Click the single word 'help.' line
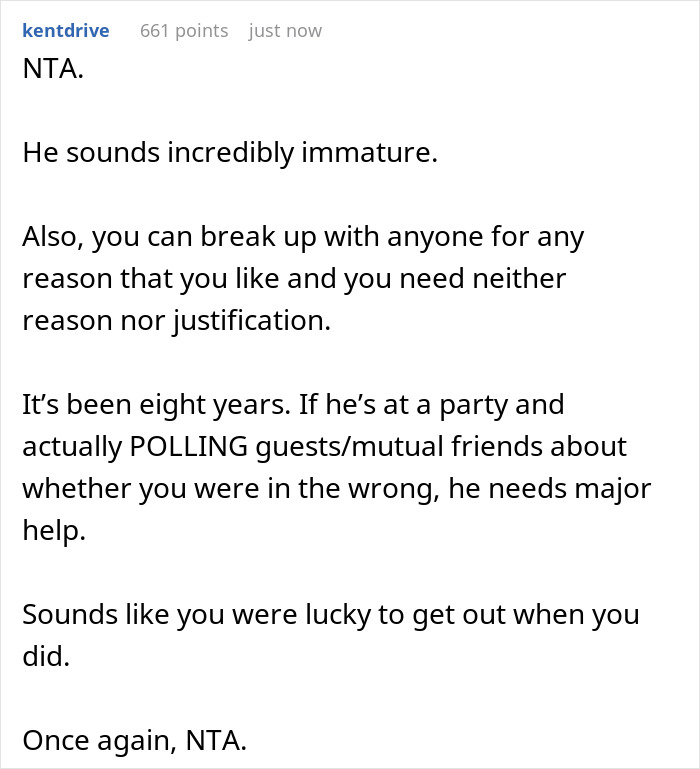This screenshot has height=769, width=700. [x=54, y=531]
